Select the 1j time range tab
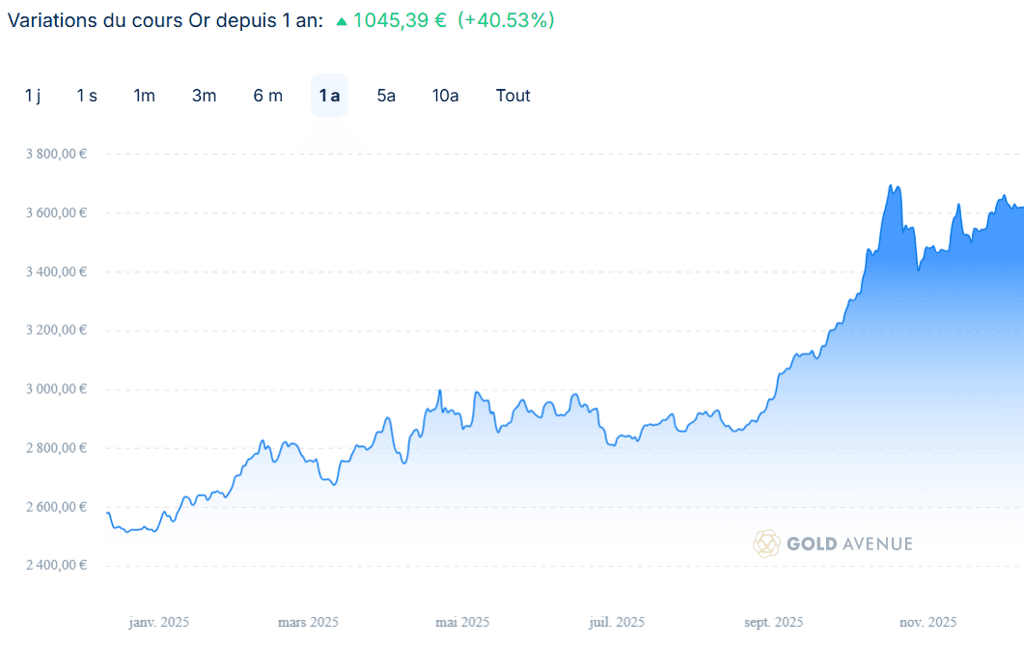 click(x=33, y=96)
